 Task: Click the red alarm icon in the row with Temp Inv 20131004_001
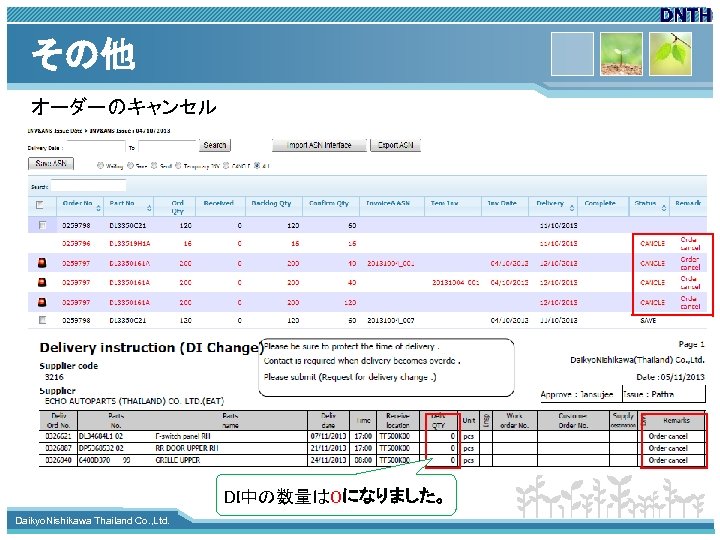(x=42, y=282)
